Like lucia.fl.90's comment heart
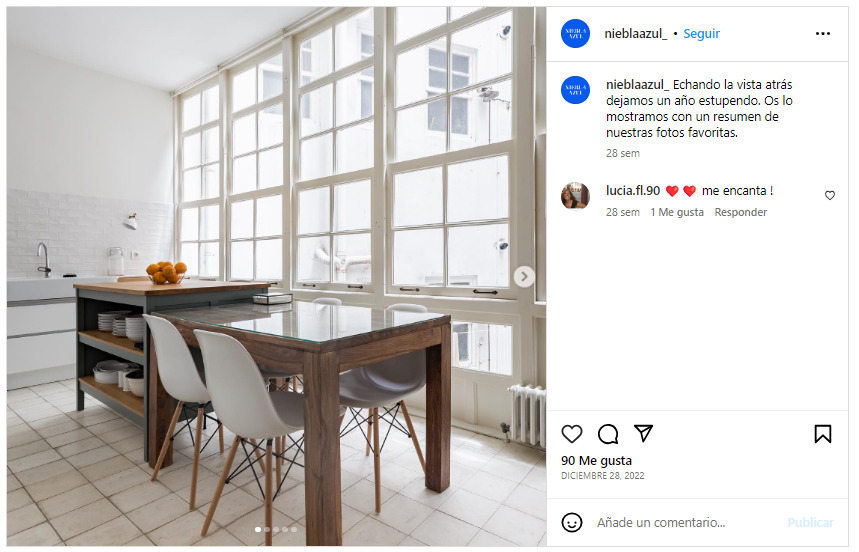This screenshot has height=552, width=859. [830, 196]
